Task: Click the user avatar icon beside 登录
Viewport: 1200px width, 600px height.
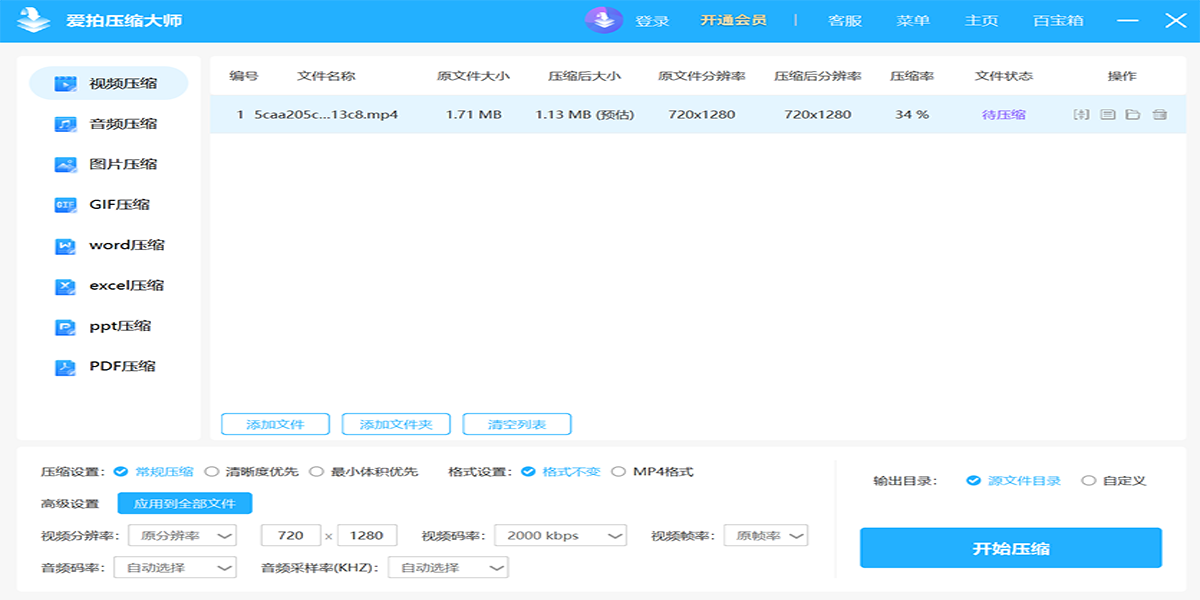Action: (x=603, y=20)
